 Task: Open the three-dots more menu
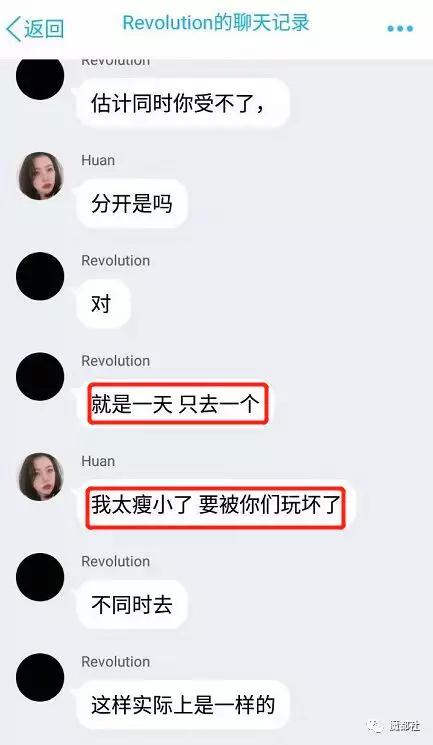(400, 29)
